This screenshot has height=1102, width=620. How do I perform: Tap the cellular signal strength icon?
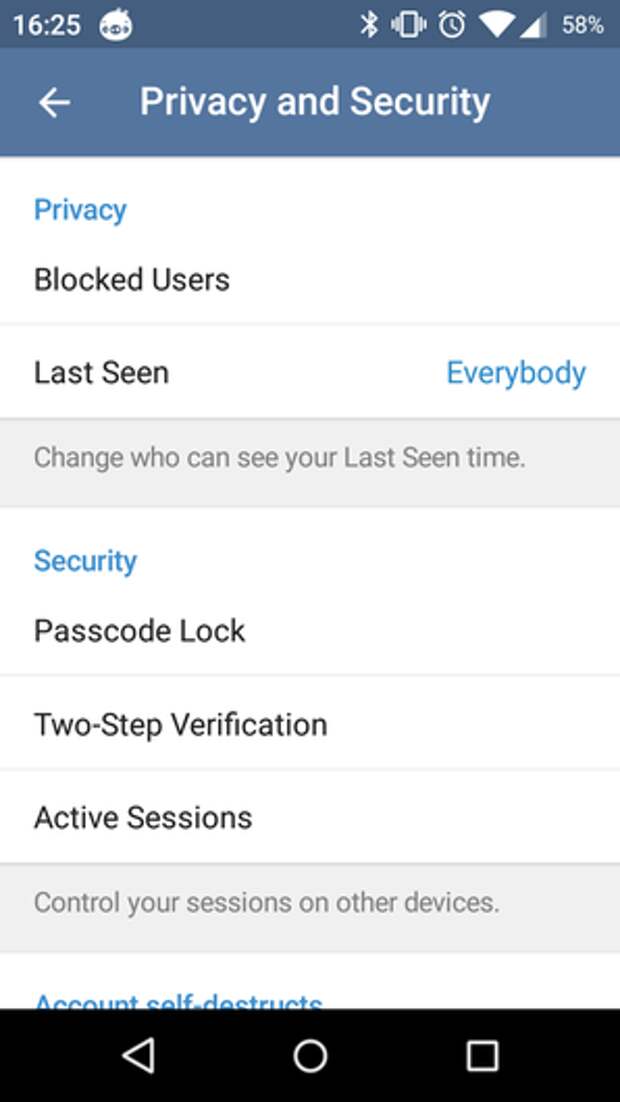534,26
